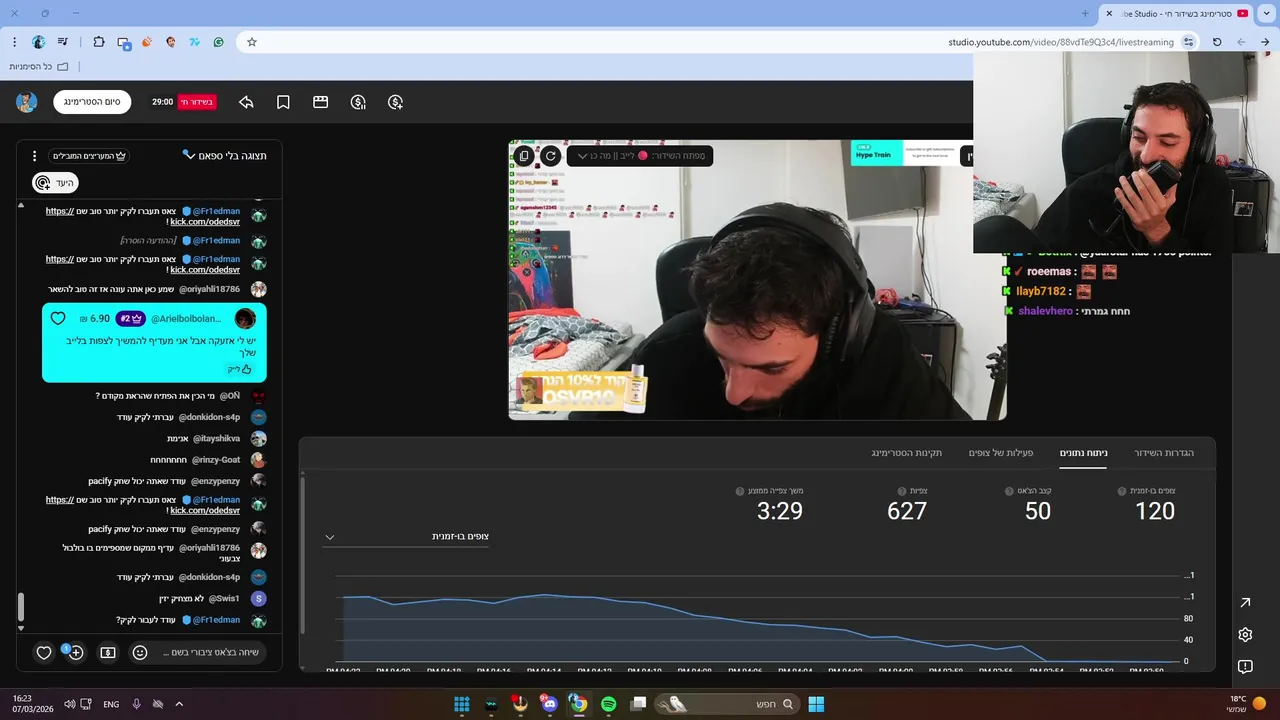Viewport: 1280px width, 720px height.
Task: Reload the page in Chrome
Action: click(x=1217, y=42)
